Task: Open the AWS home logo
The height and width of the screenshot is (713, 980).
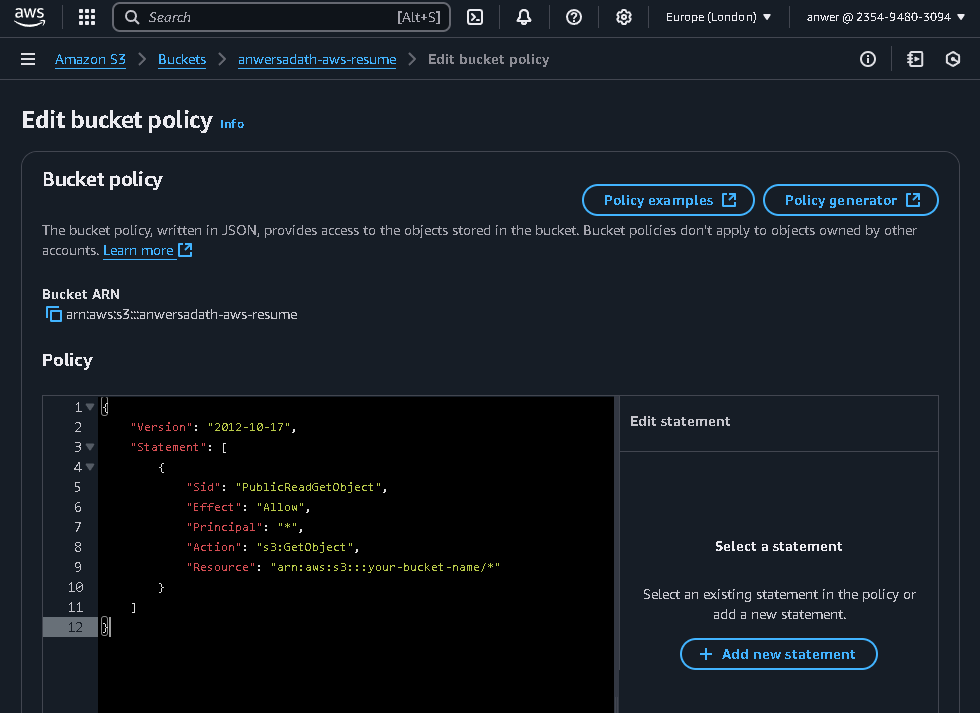Action: [x=29, y=17]
